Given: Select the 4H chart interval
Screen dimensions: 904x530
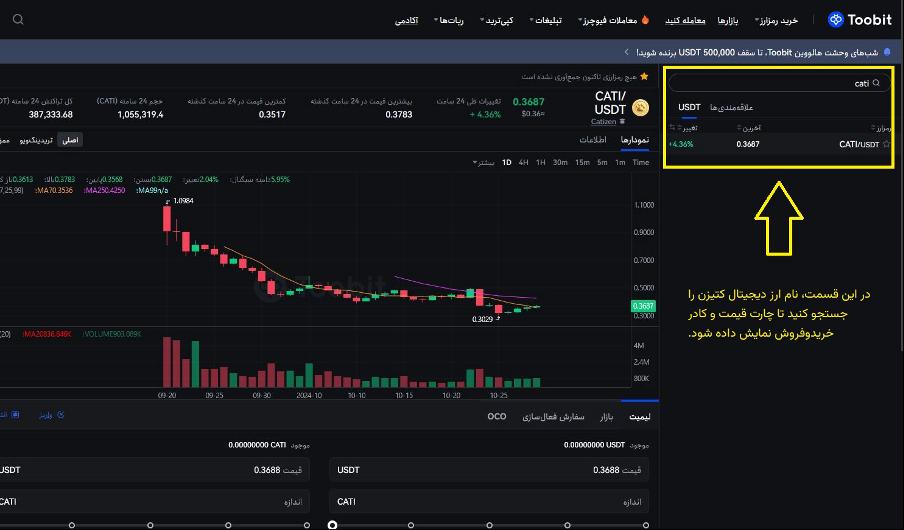Looking at the screenshot, I should [523, 163].
